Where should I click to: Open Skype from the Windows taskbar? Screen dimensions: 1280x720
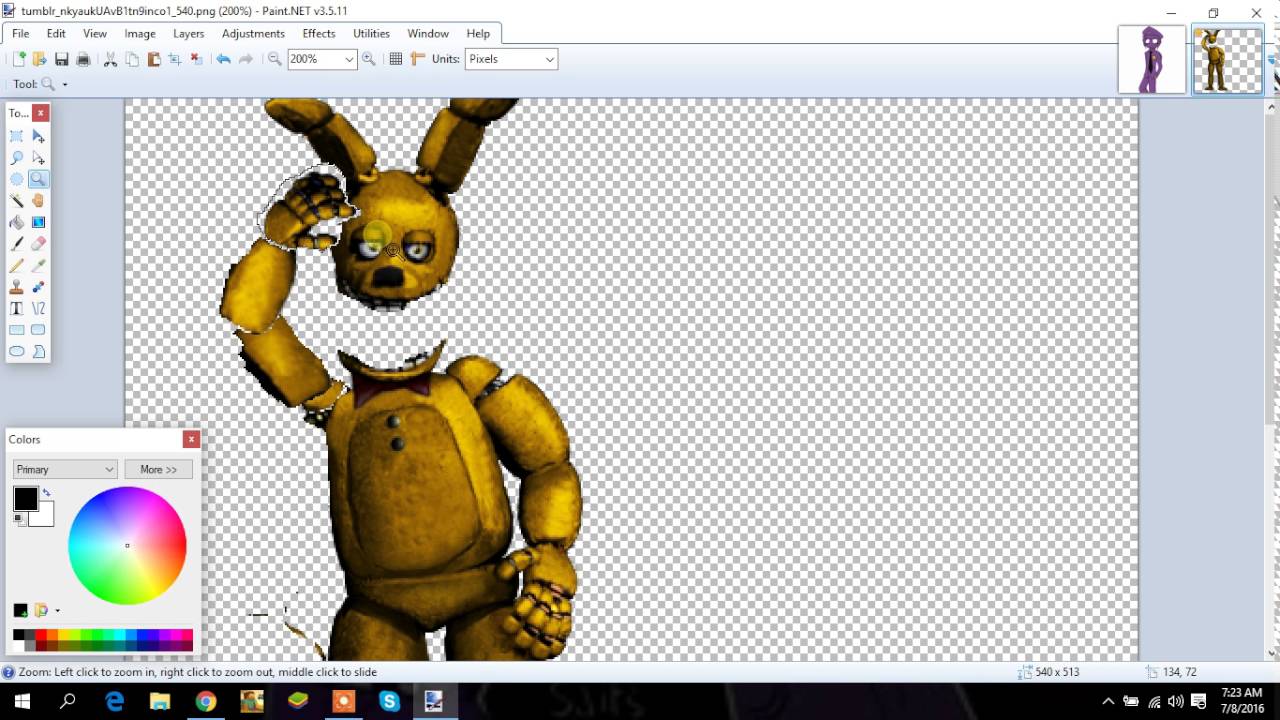pyautogui.click(x=389, y=702)
